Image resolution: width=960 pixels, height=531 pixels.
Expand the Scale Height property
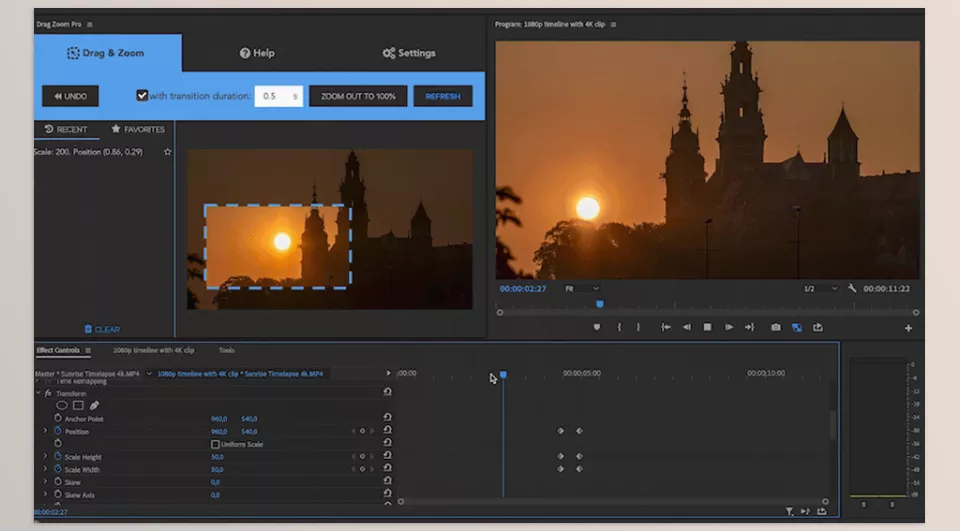[x=45, y=456]
